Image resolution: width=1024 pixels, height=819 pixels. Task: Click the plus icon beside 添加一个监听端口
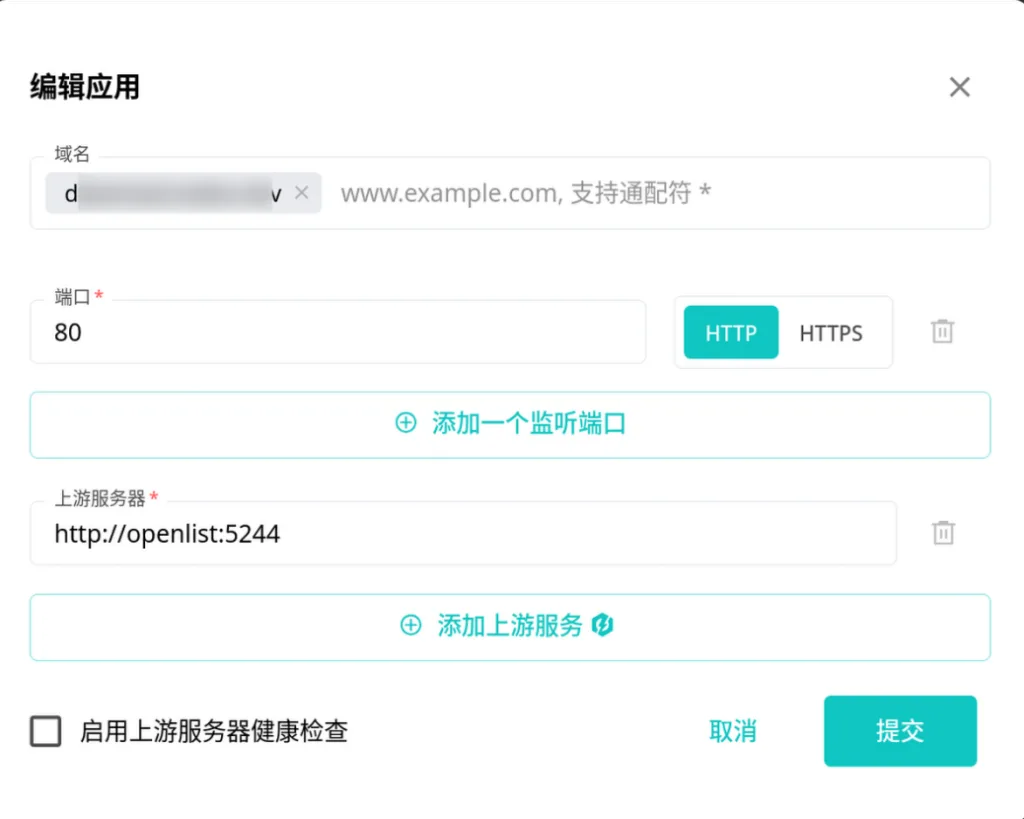coord(406,424)
